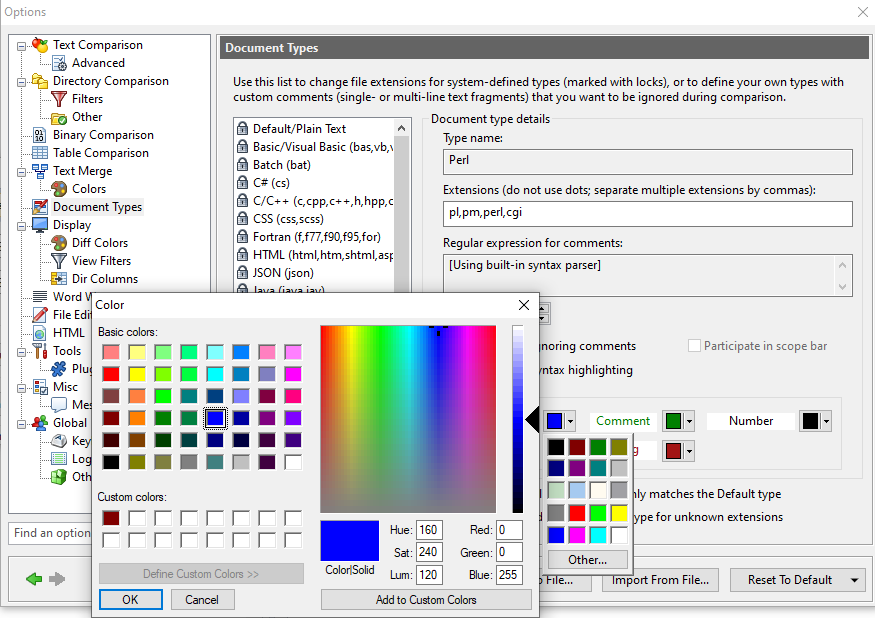875x618 pixels.
Task: Open Text Merge icon
Action: point(40,171)
